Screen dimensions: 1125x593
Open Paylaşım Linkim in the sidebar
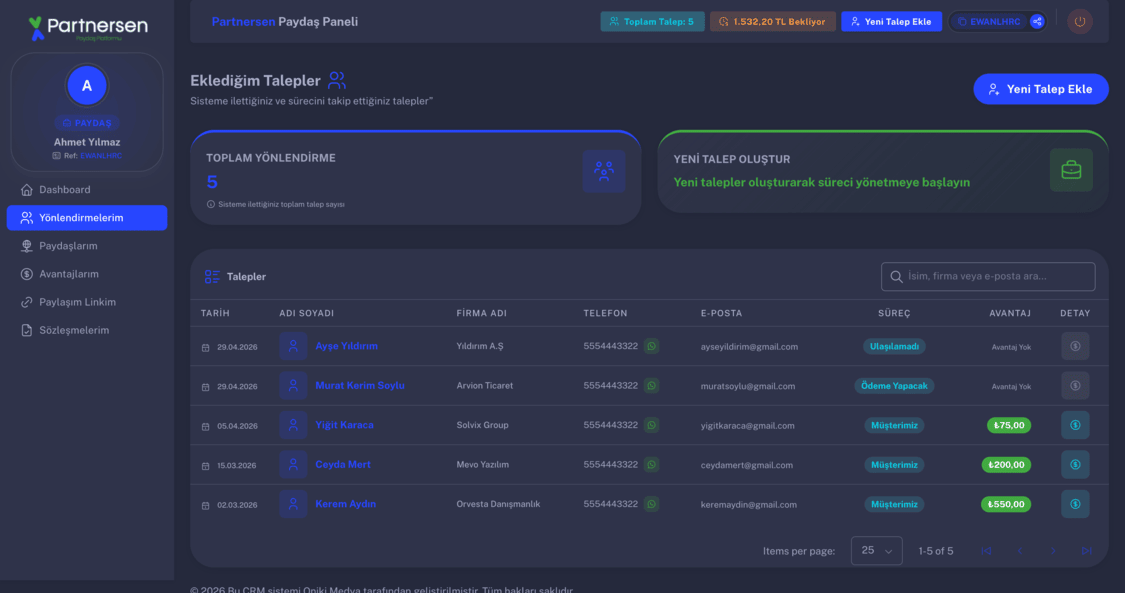(x=87, y=302)
